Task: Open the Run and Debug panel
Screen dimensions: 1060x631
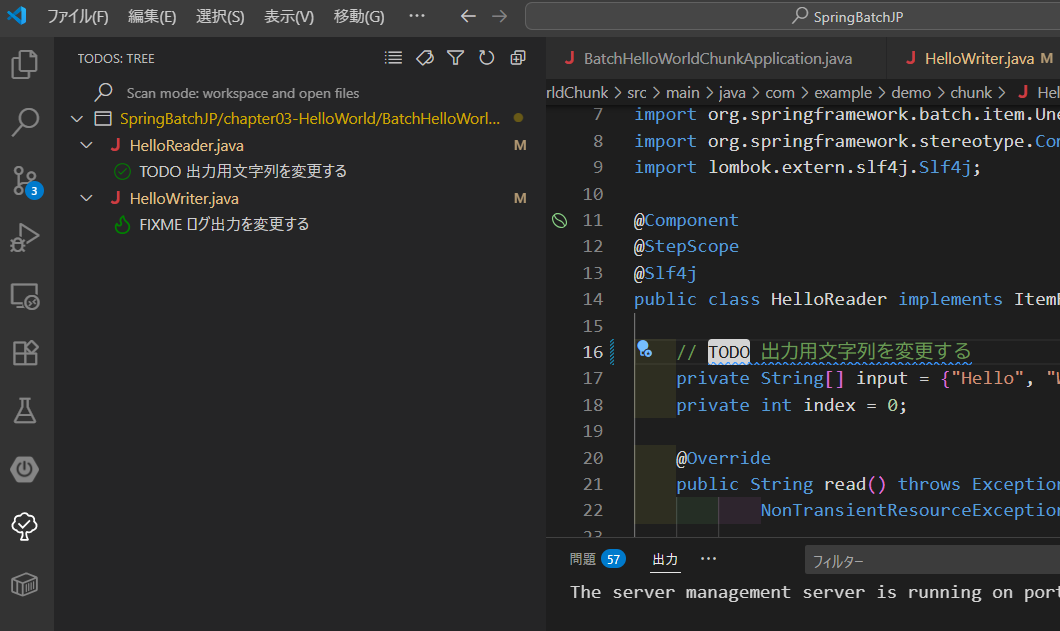Action: coord(25,237)
